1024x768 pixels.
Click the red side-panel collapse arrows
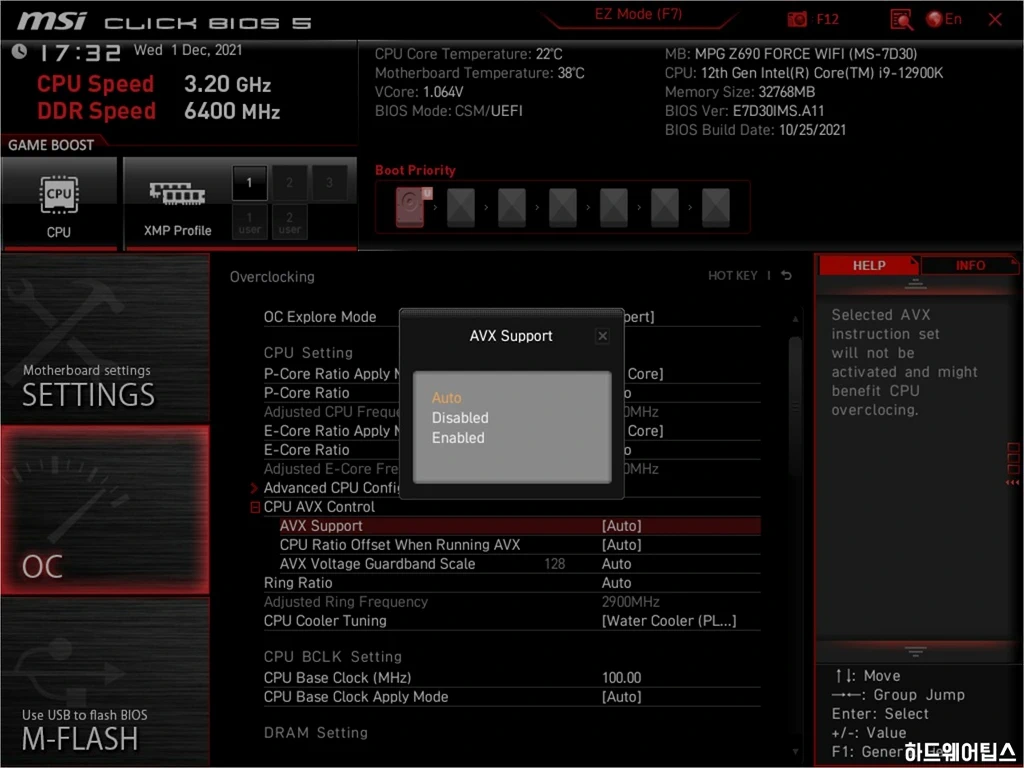click(x=1012, y=483)
